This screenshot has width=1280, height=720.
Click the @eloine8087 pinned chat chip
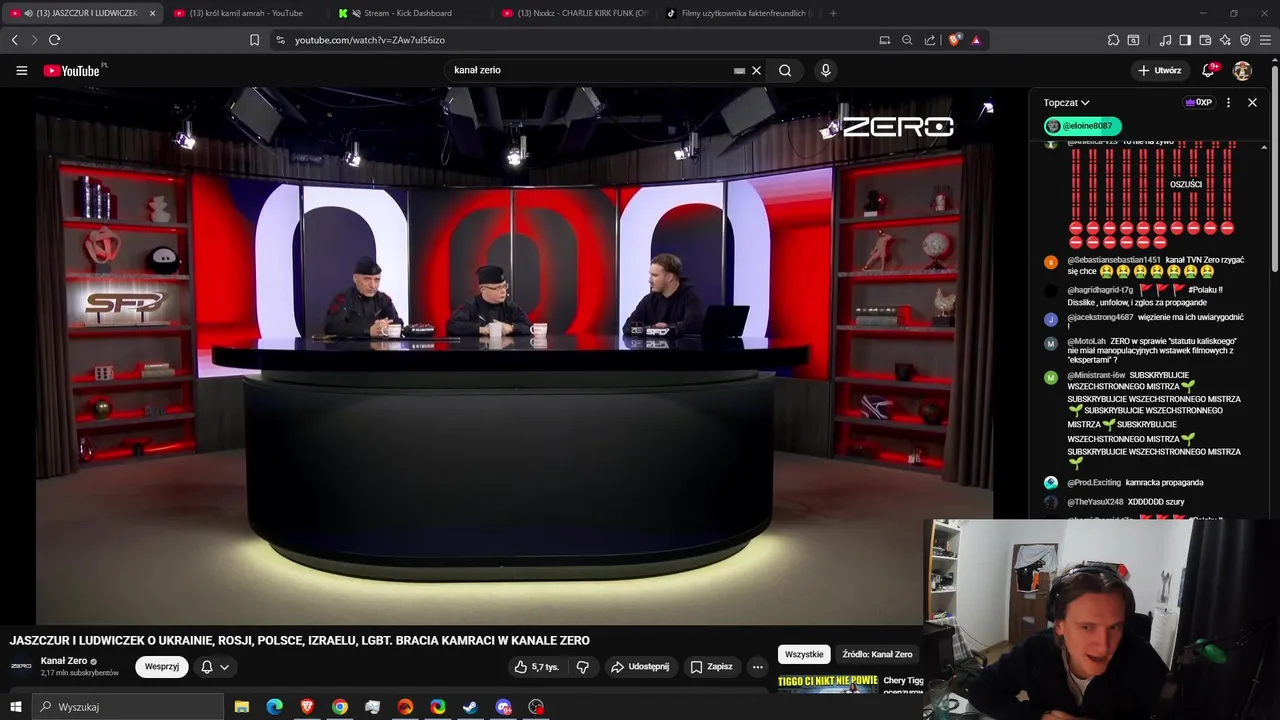[1082, 126]
